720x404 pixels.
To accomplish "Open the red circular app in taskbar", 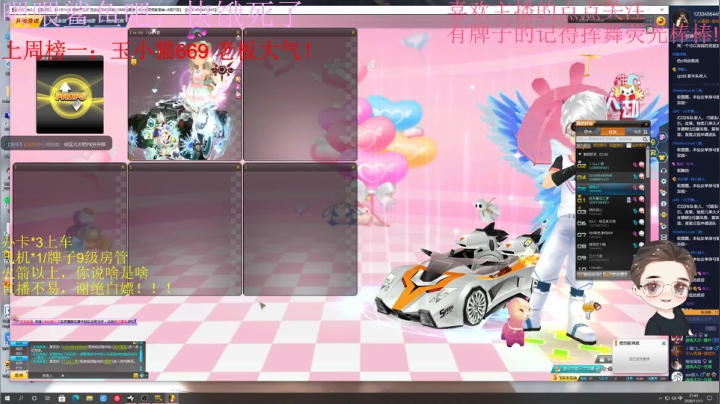I will [x=117, y=398].
